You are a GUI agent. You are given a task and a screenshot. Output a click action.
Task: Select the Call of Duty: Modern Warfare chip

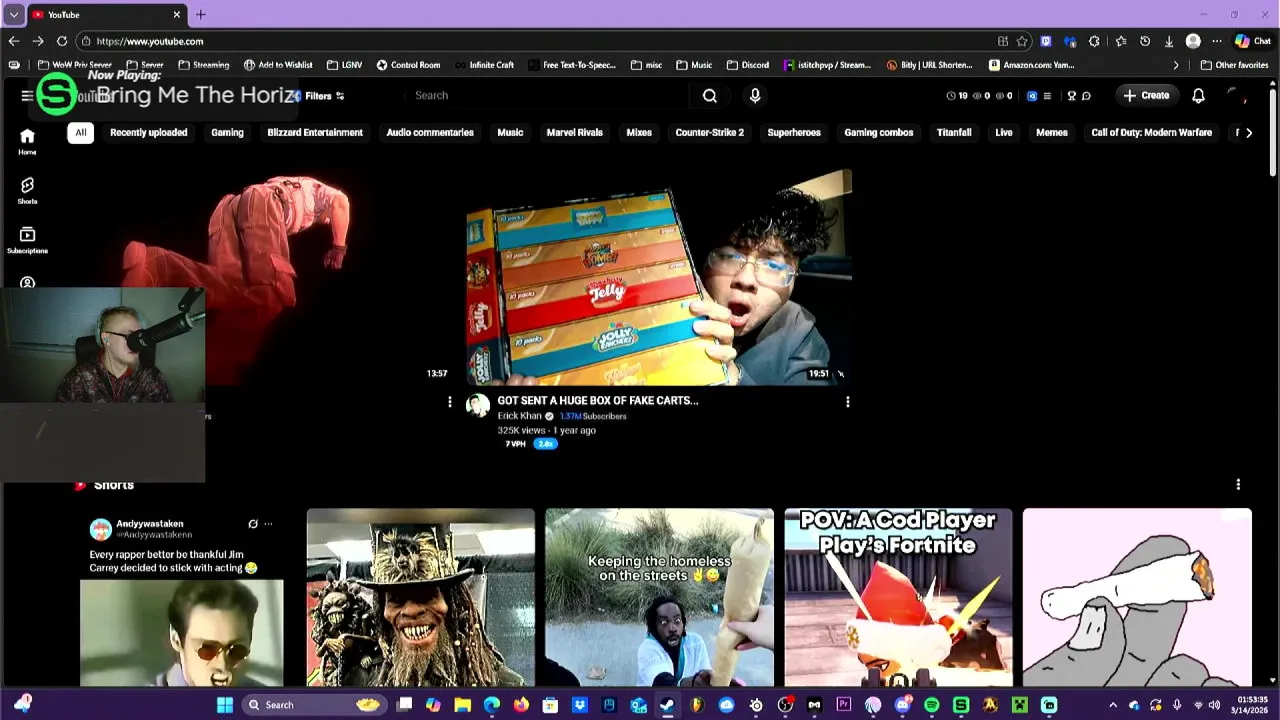[x=1152, y=133]
